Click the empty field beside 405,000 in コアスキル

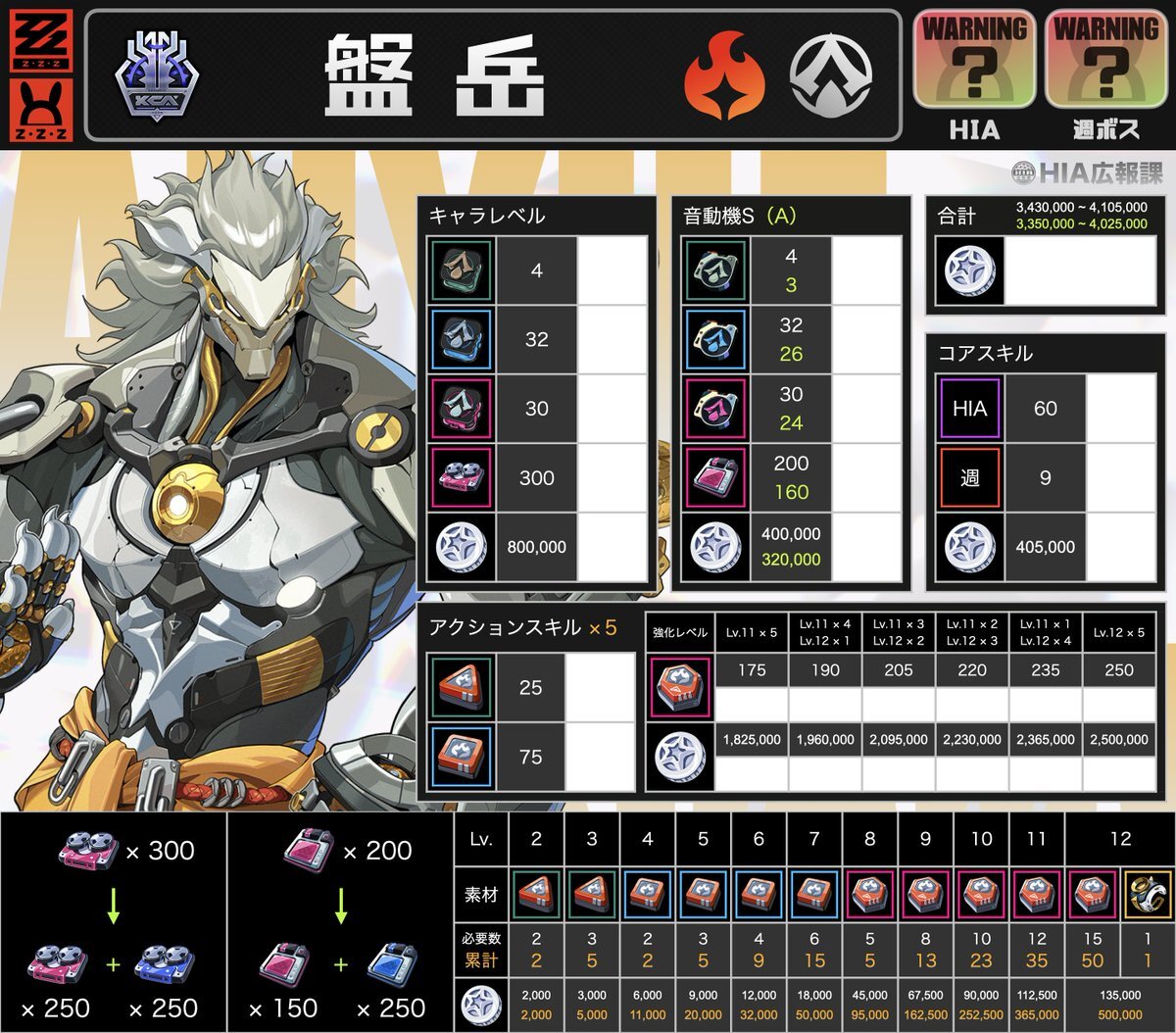coord(1120,547)
